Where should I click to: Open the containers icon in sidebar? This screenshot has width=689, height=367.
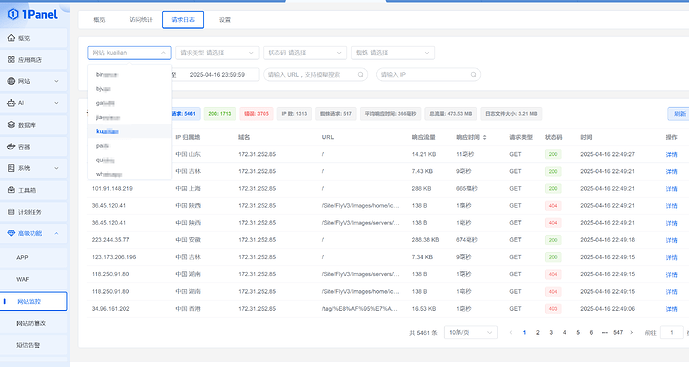[11, 146]
